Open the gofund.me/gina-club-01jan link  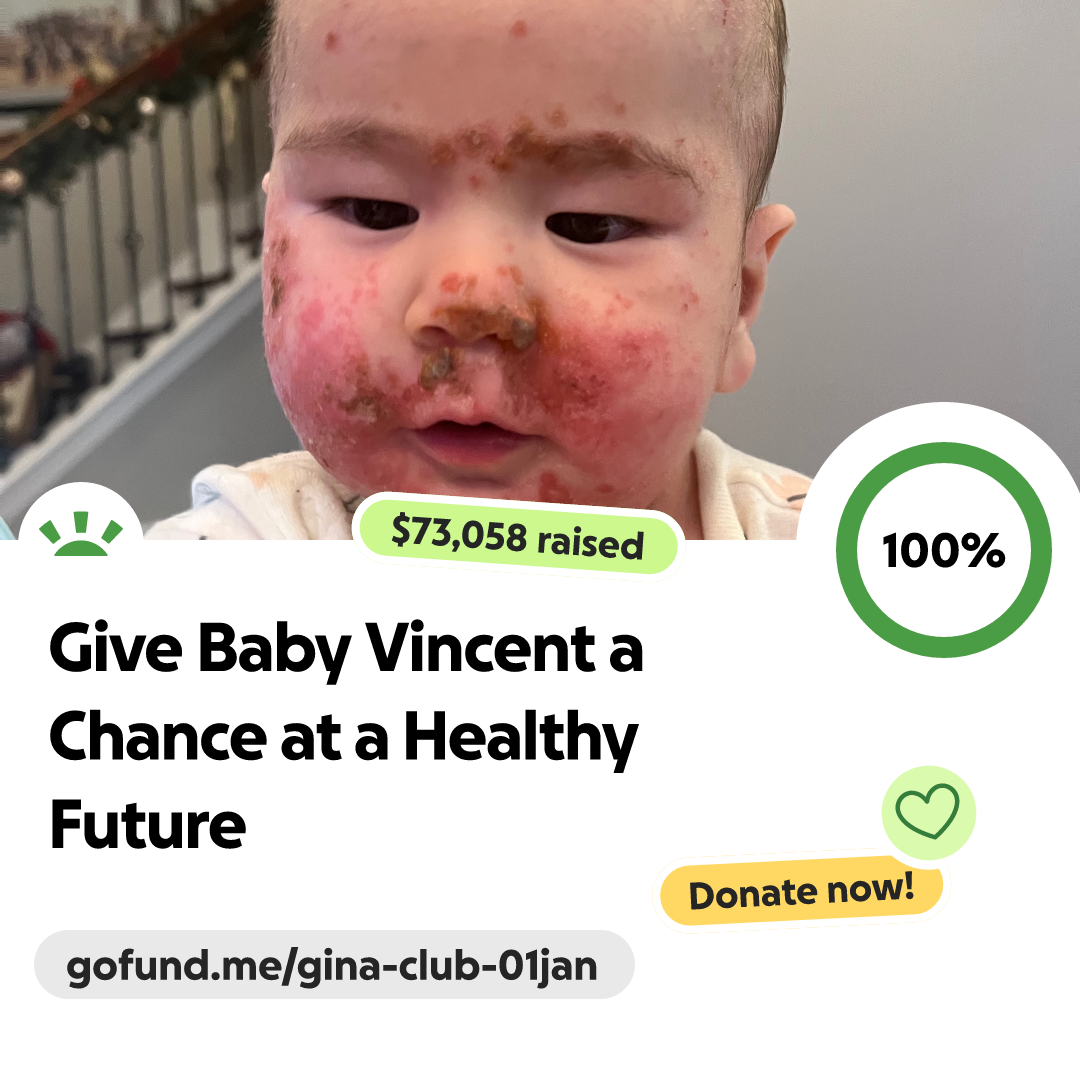[331, 966]
